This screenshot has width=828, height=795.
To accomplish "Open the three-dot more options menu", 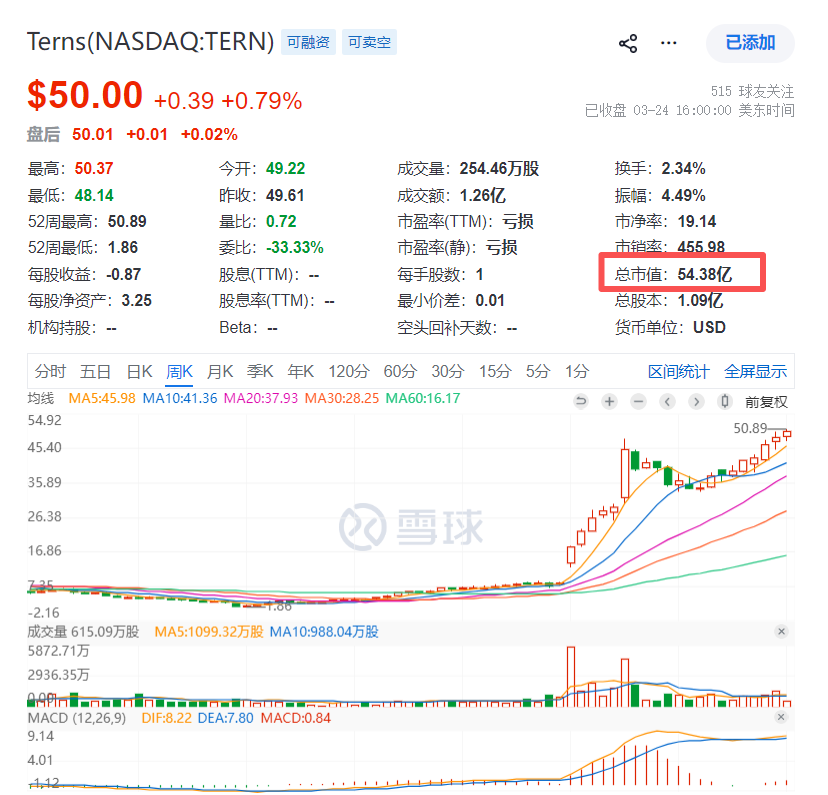I will 669,44.
